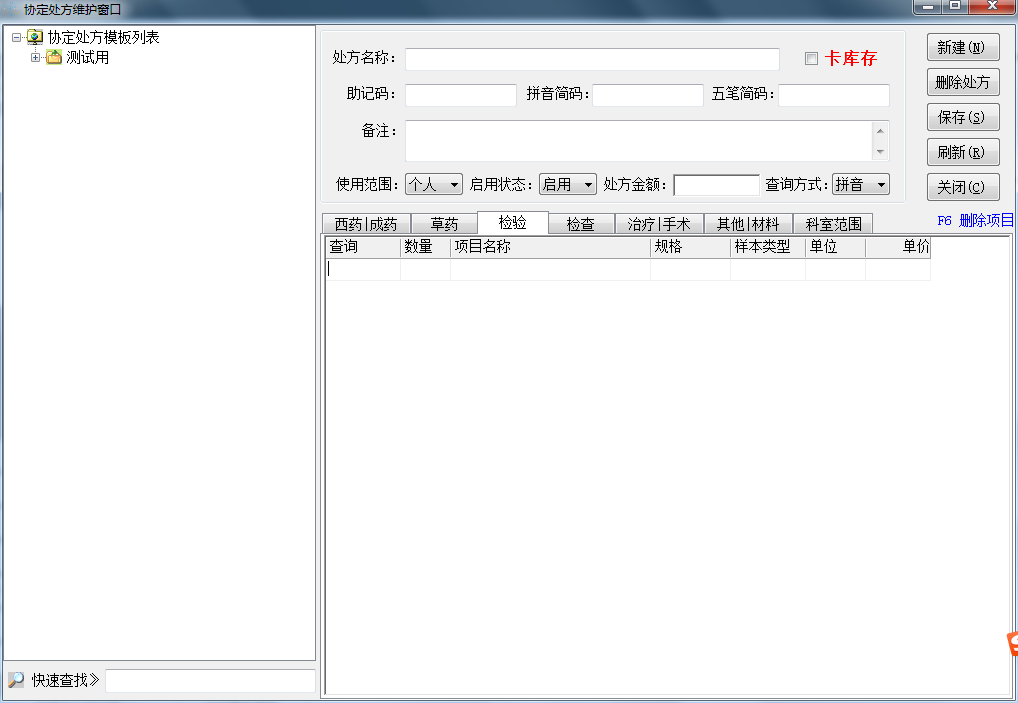This screenshot has height=703, width=1018.
Task: Enable the 卡库存 checkbox
Action: (x=811, y=58)
